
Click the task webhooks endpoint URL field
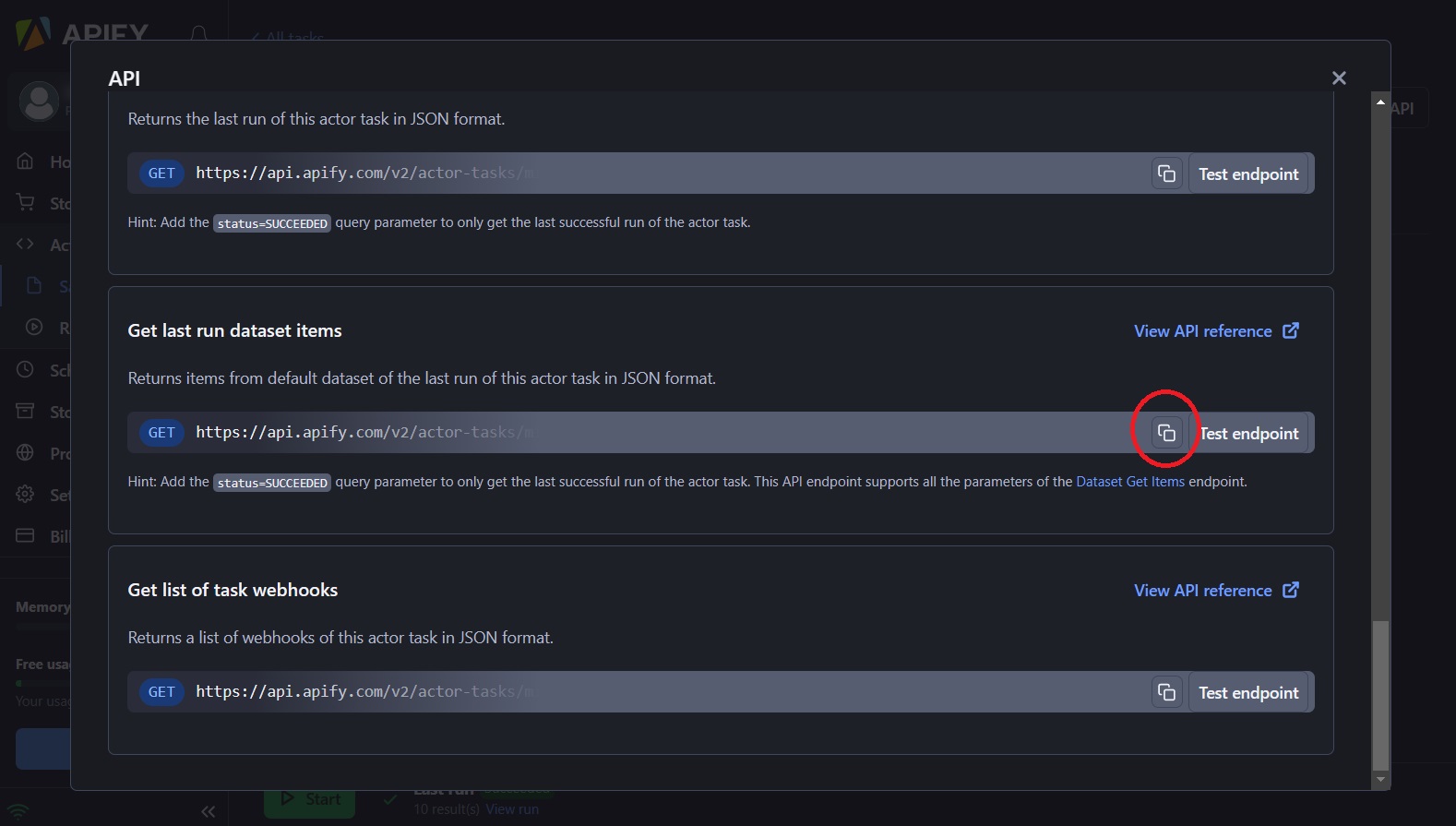646,692
